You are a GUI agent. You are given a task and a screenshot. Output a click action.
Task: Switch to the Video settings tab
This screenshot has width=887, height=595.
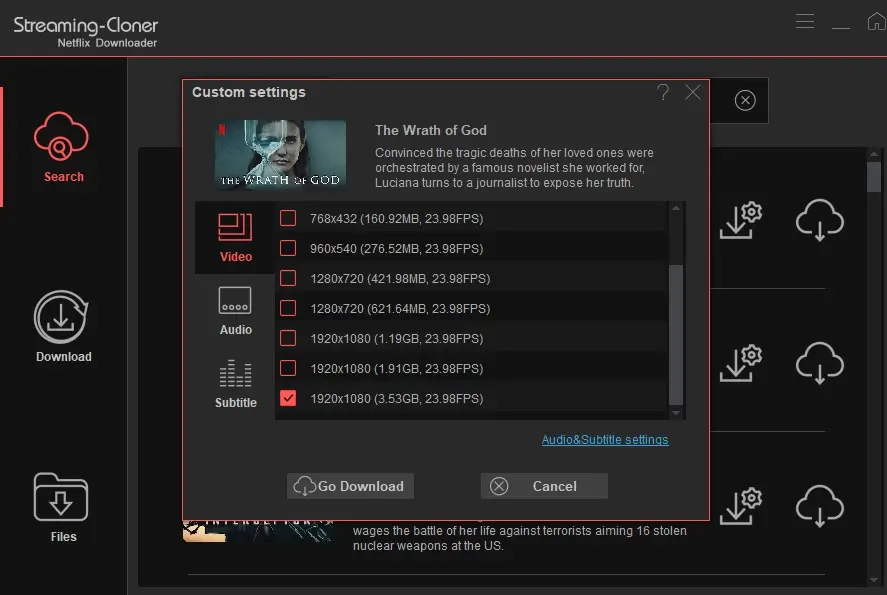coord(235,238)
